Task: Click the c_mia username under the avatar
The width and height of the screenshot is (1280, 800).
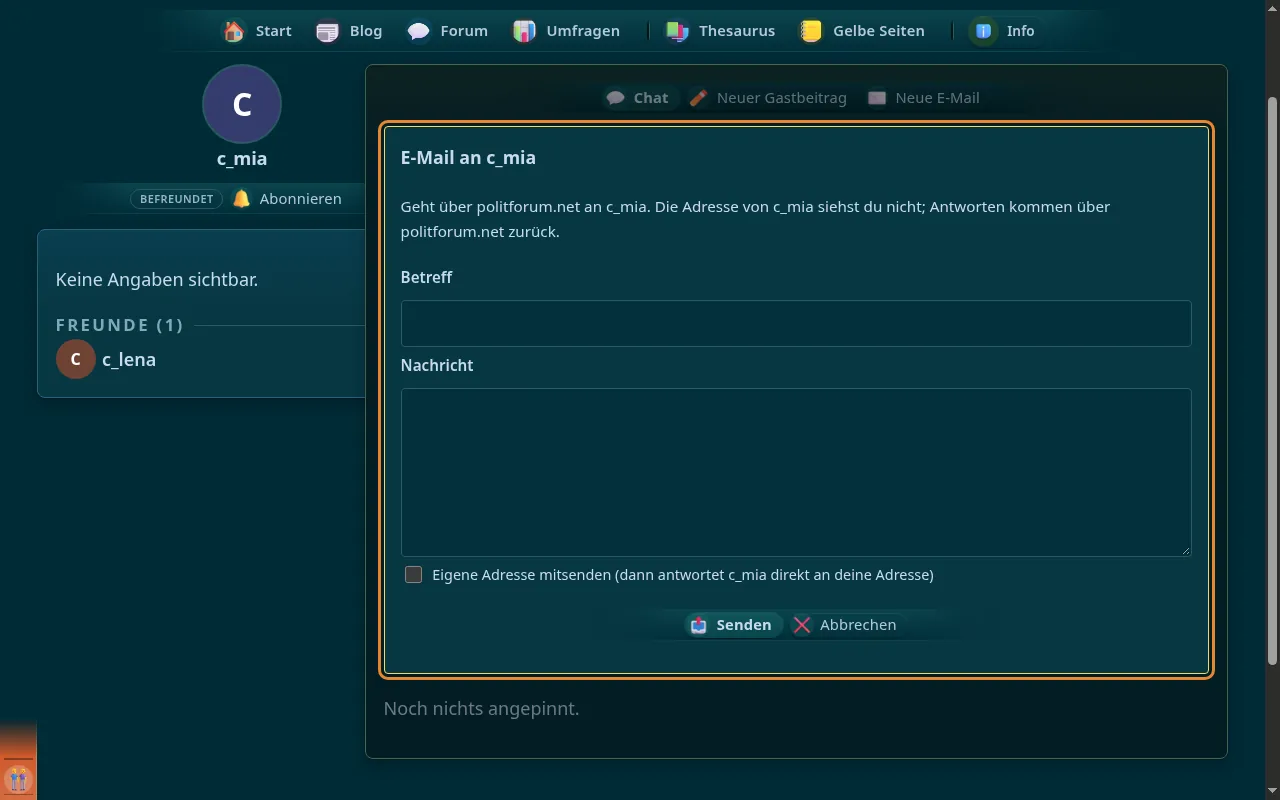Action: click(x=242, y=158)
